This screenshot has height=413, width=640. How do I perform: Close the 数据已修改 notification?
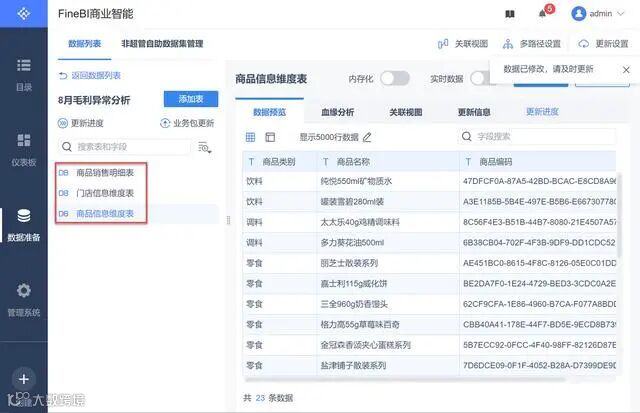click(x=626, y=70)
